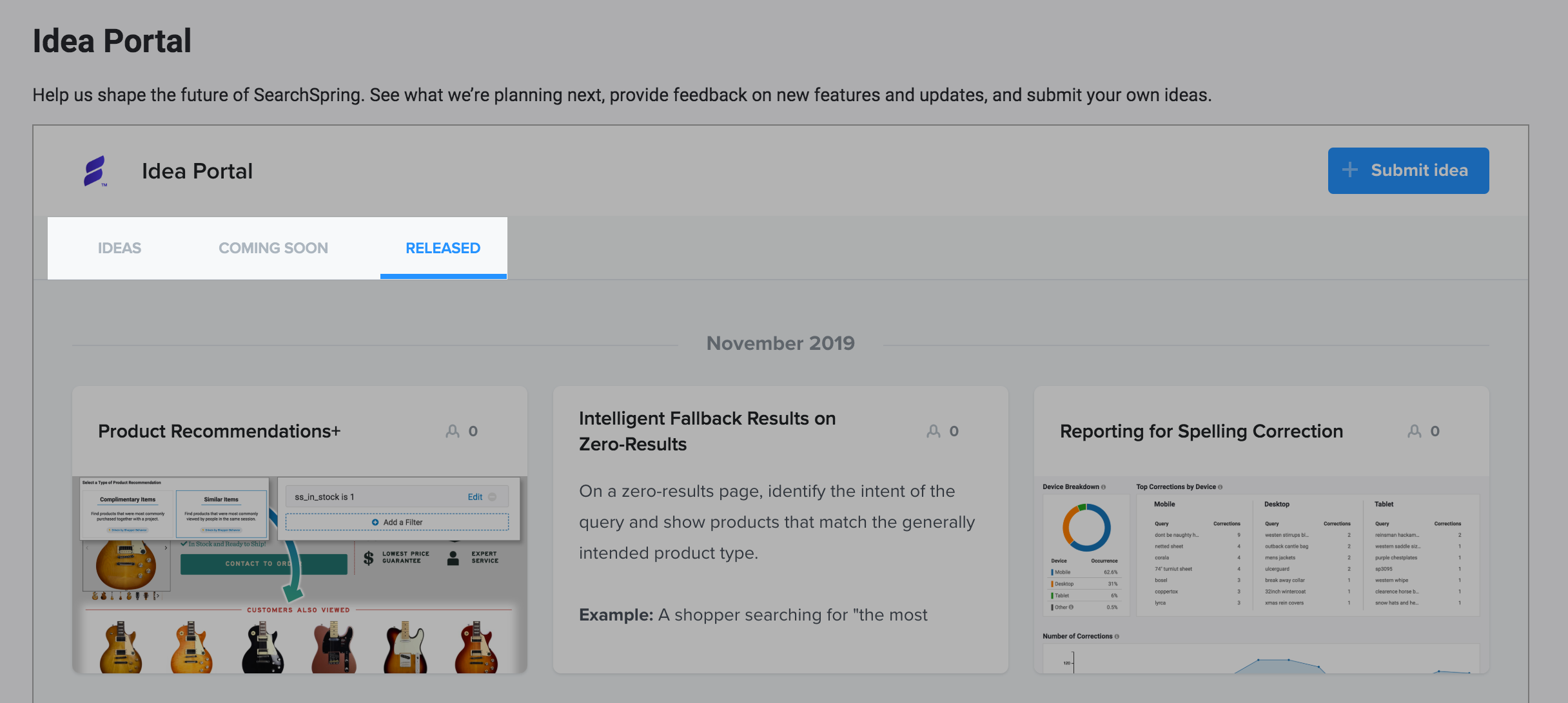Viewport: 1568px width, 703px height.
Task: Click the SearchSpring logo icon
Action: (95, 171)
